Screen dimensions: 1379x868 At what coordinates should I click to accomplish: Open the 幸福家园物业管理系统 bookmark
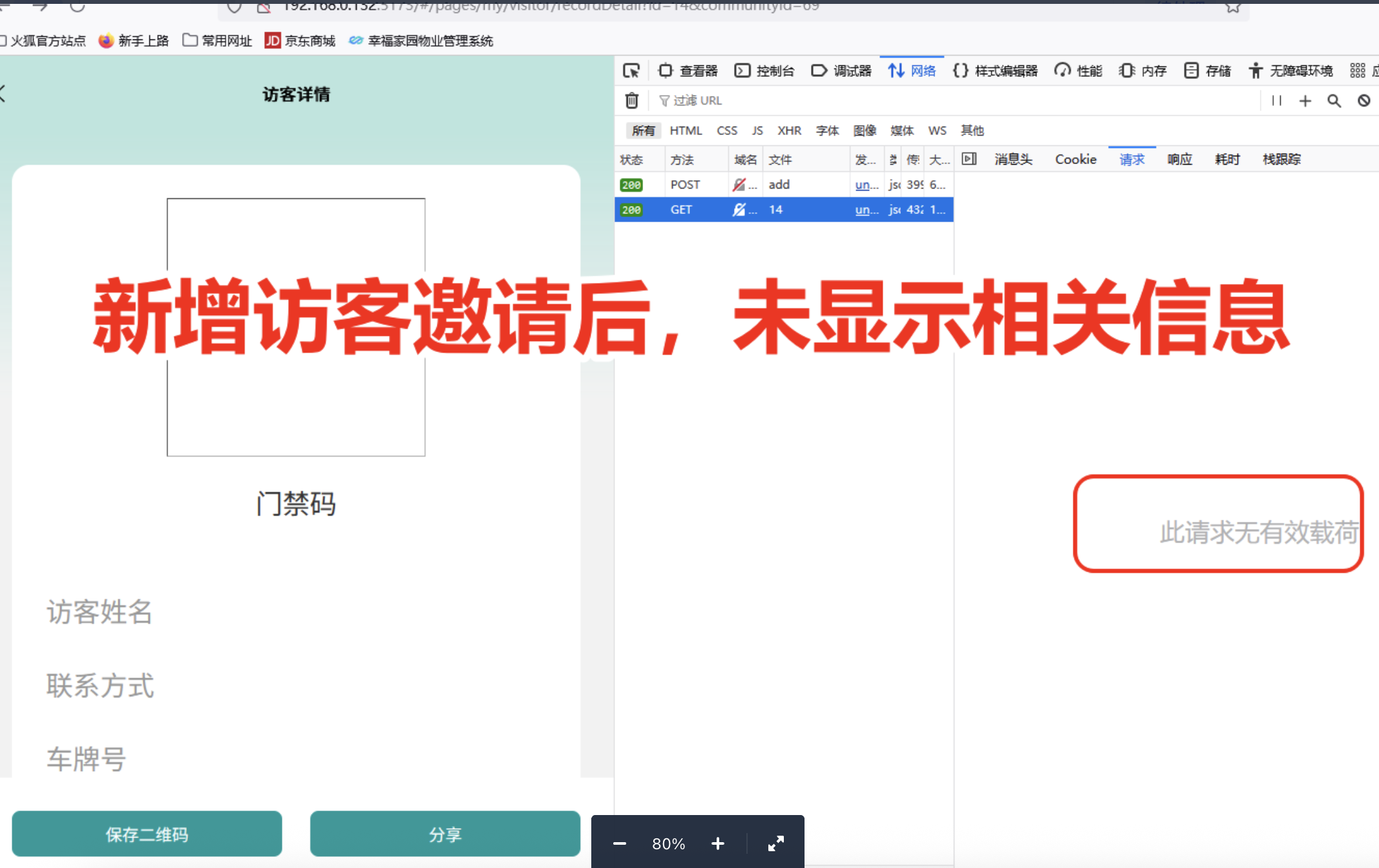[x=421, y=40]
